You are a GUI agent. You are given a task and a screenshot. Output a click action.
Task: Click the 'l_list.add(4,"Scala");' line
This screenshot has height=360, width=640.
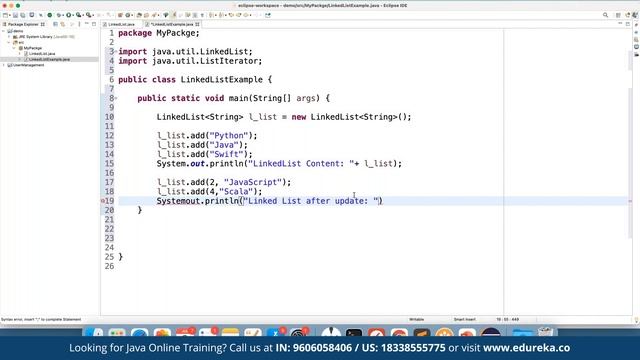coord(209,191)
